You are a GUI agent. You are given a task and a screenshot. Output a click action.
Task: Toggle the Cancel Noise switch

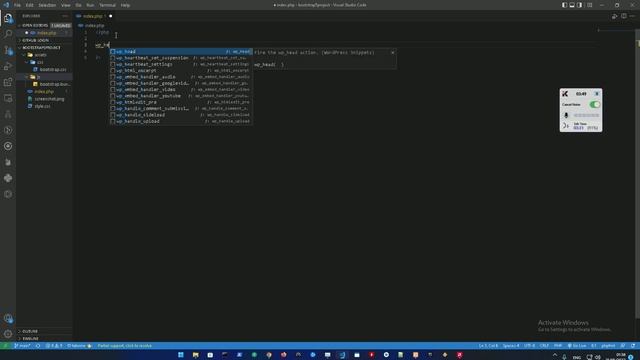click(x=594, y=105)
